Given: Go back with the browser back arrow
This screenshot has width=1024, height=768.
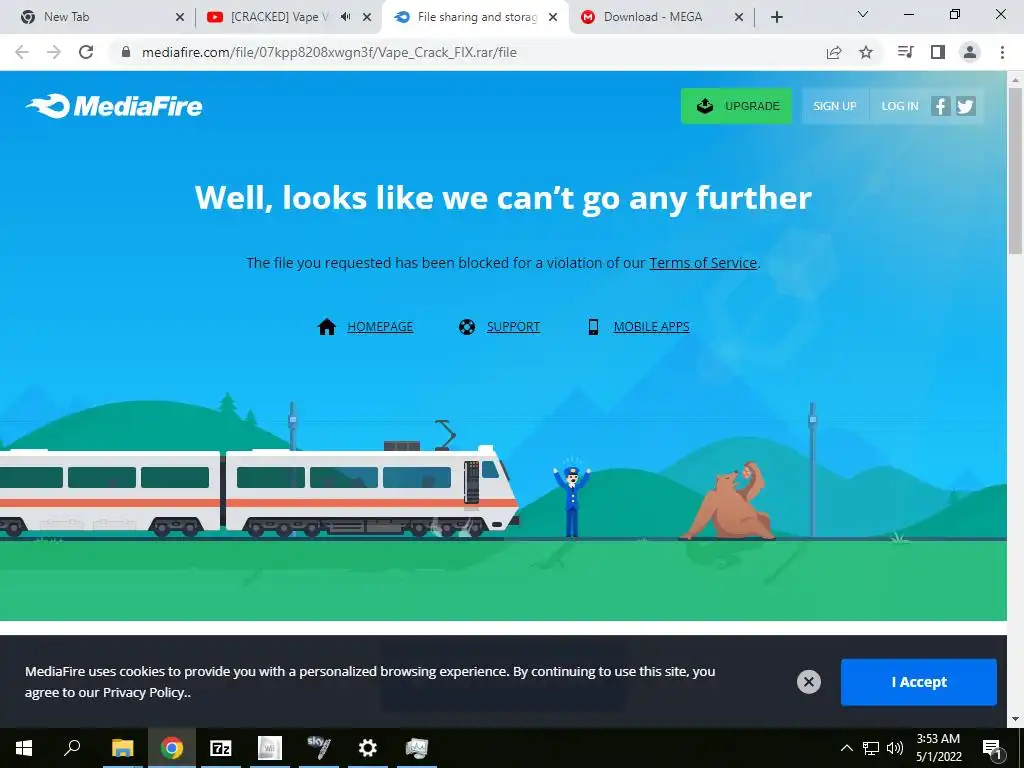Looking at the screenshot, I should [x=22, y=52].
